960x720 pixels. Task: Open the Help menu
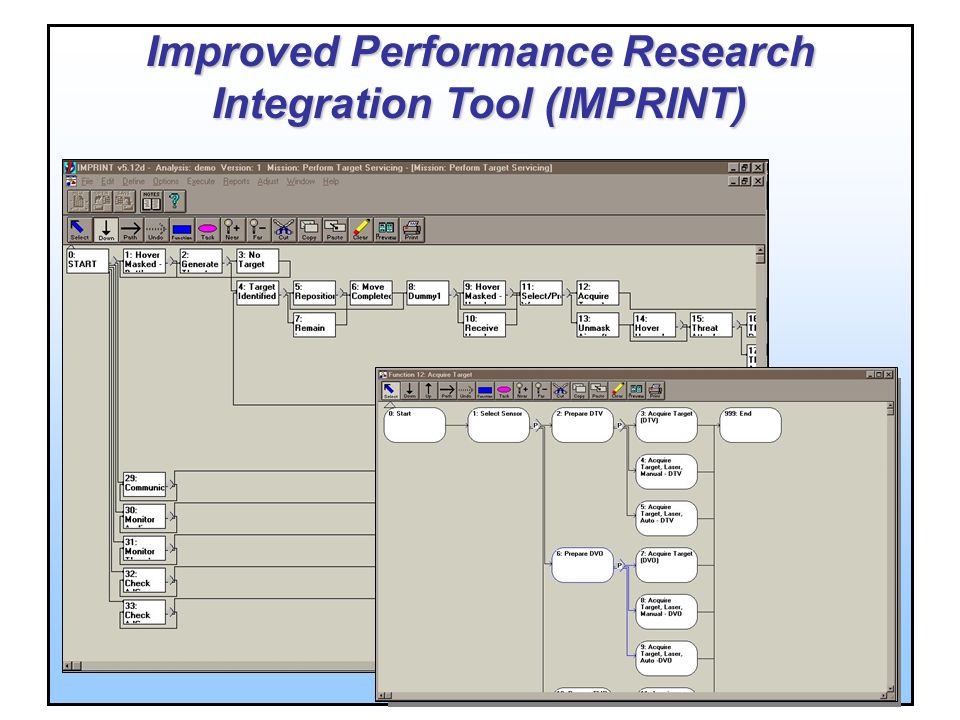click(x=331, y=181)
